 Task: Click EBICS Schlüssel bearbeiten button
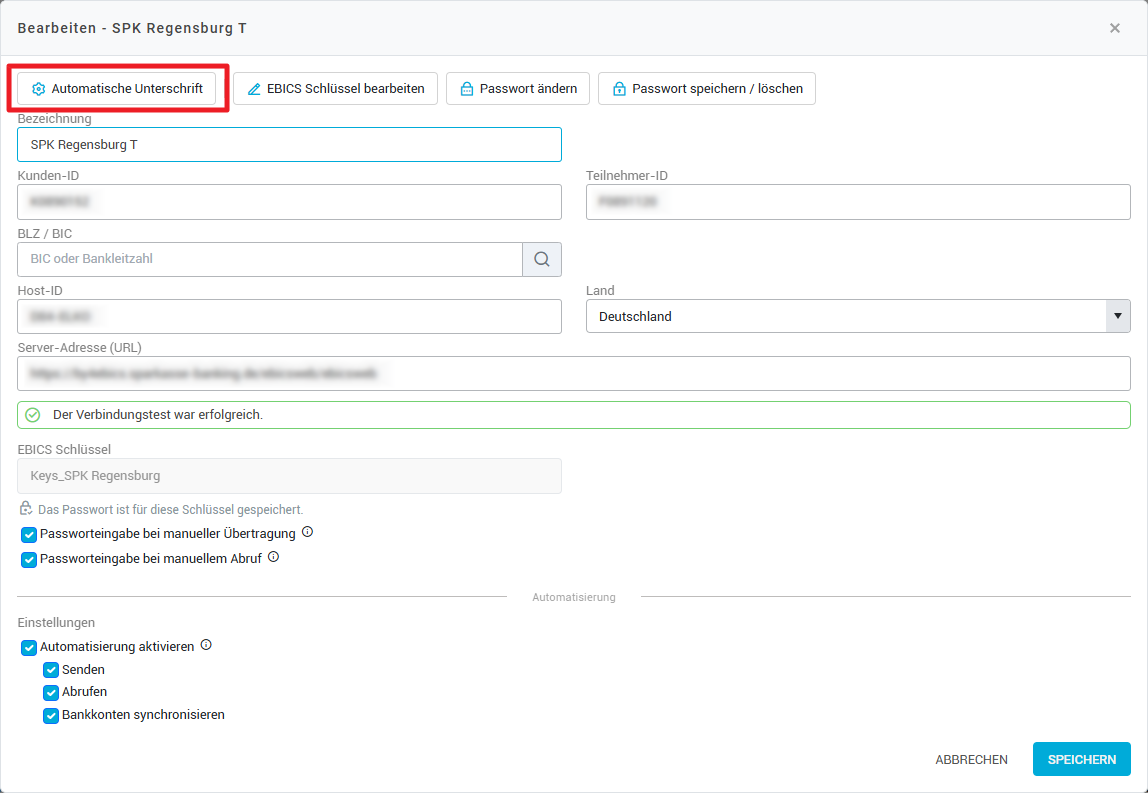[335, 88]
